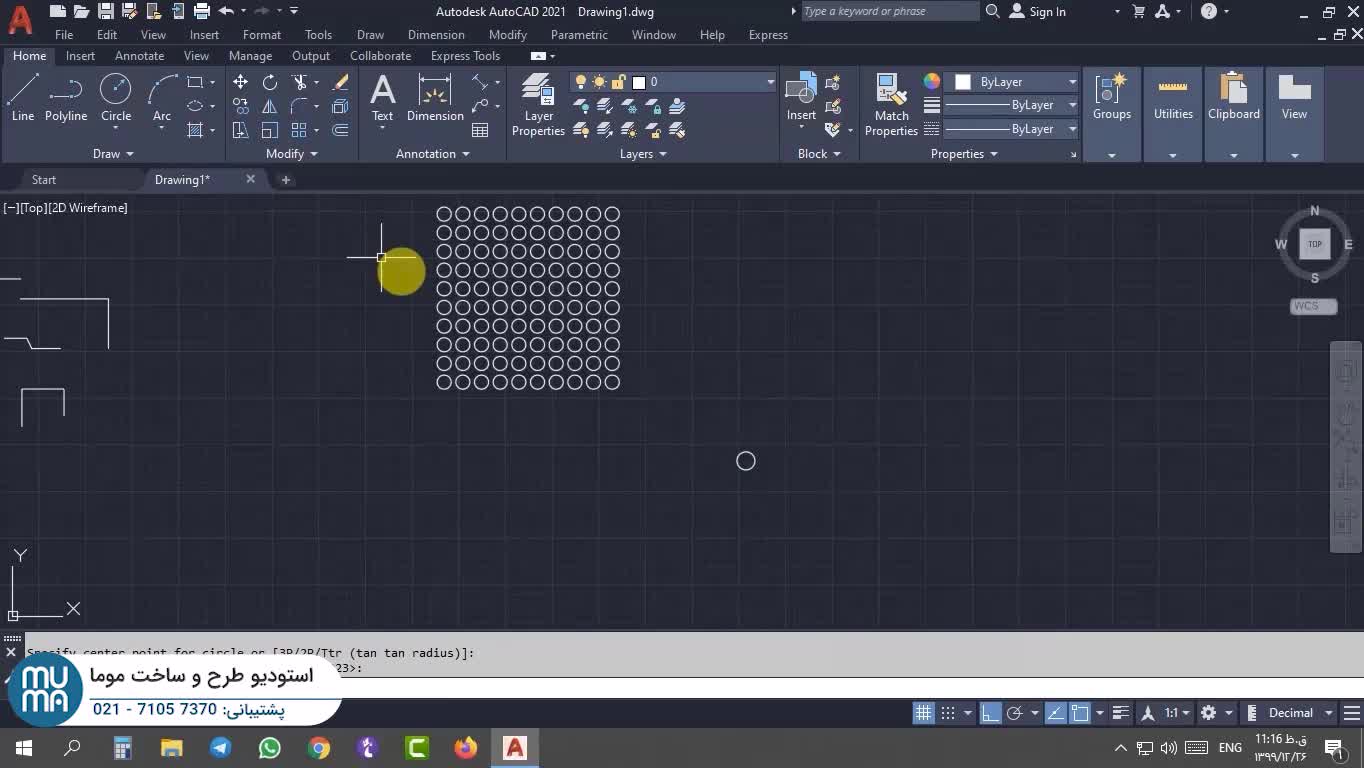Toggle grid display in status bar
The width and height of the screenshot is (1364, 768).
923,713
